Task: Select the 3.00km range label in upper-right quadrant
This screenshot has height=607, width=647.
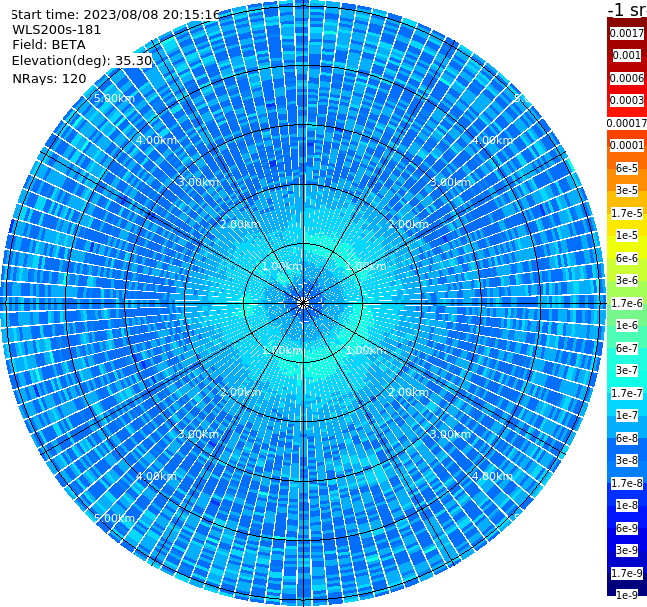Action: 451,182
